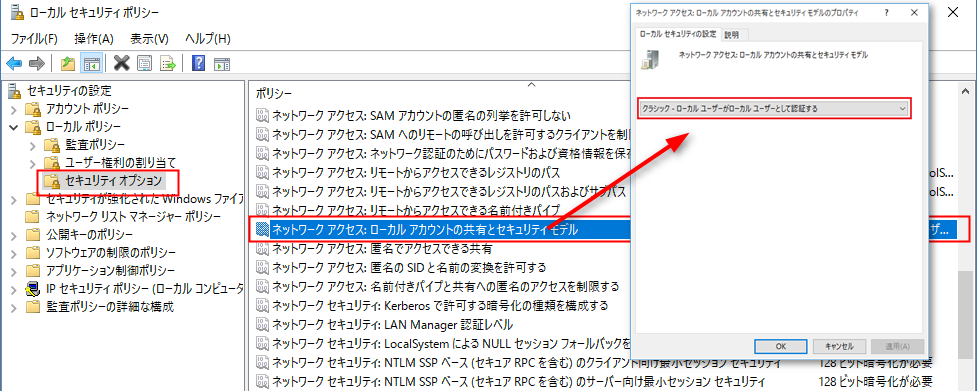Image resolution: width=977 pixels, height=391 pixels.
Task: Click the OK button in properties dialog
Action: coord(781,346)
